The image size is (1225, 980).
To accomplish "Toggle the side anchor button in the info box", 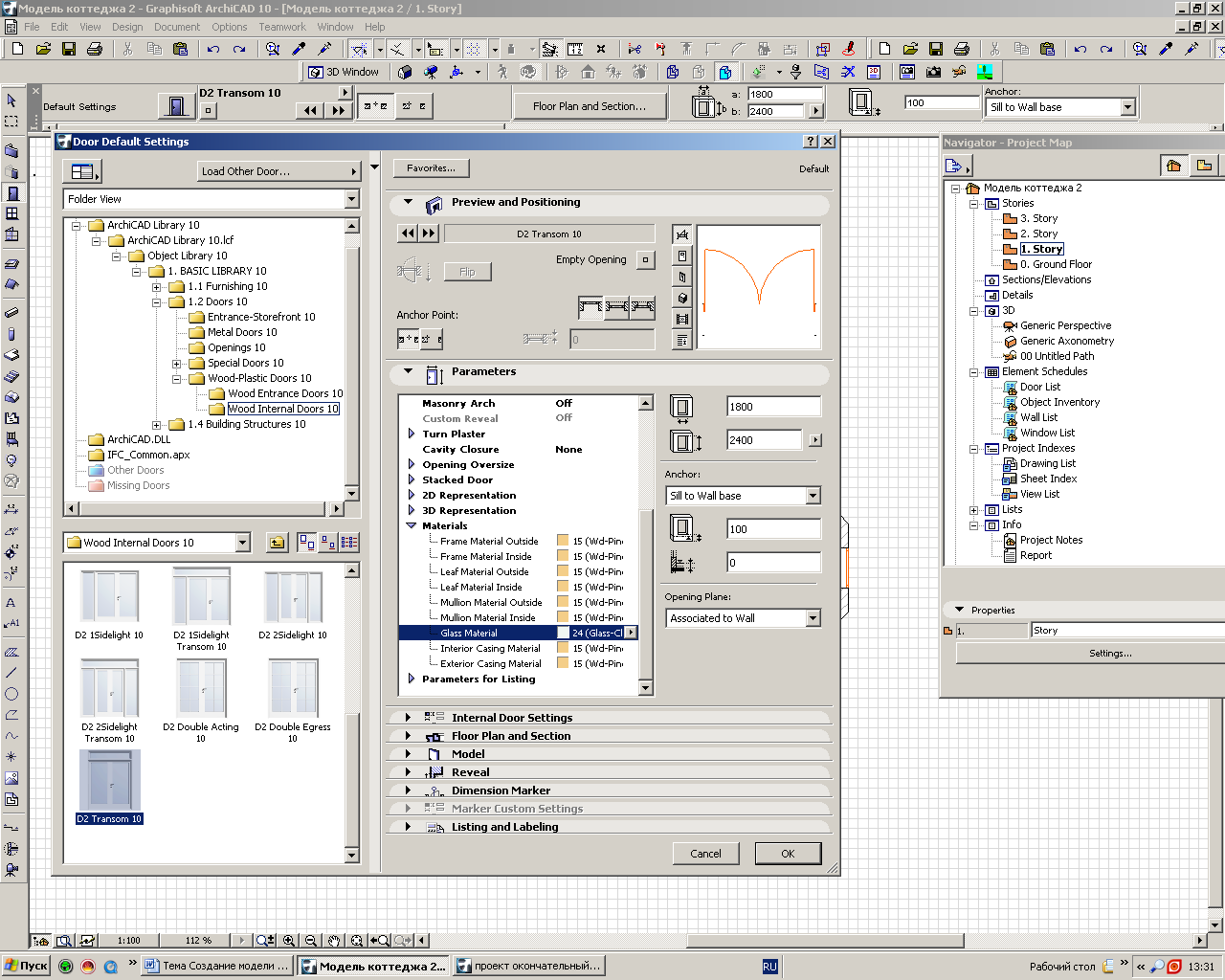I will tap(414, 106).
